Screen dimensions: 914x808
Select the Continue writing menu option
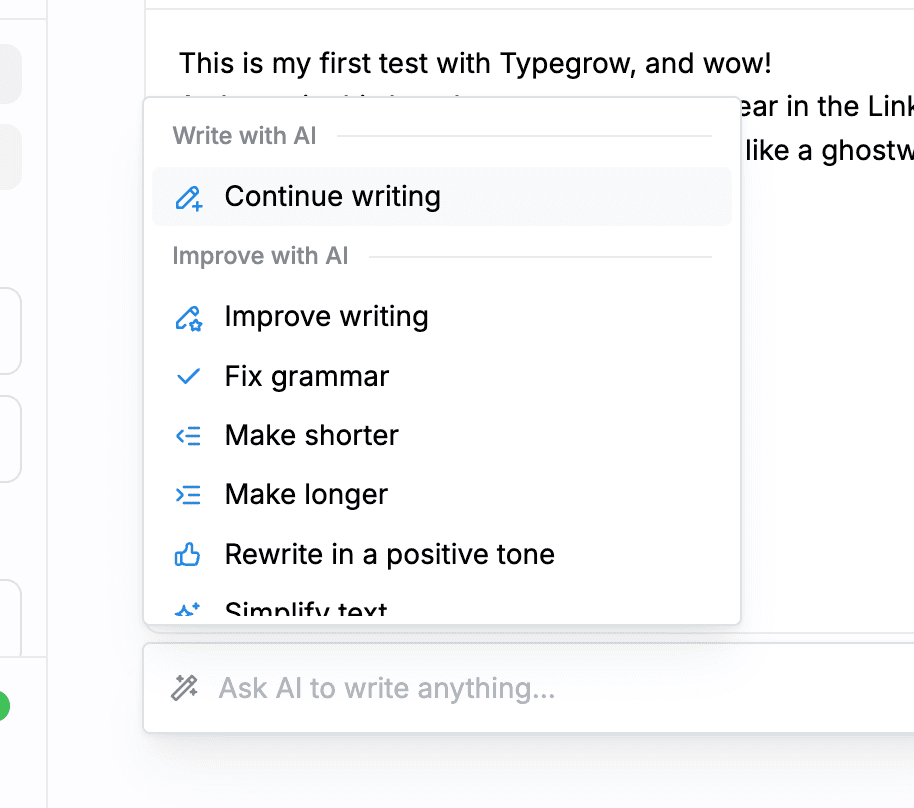coord(332,196)
